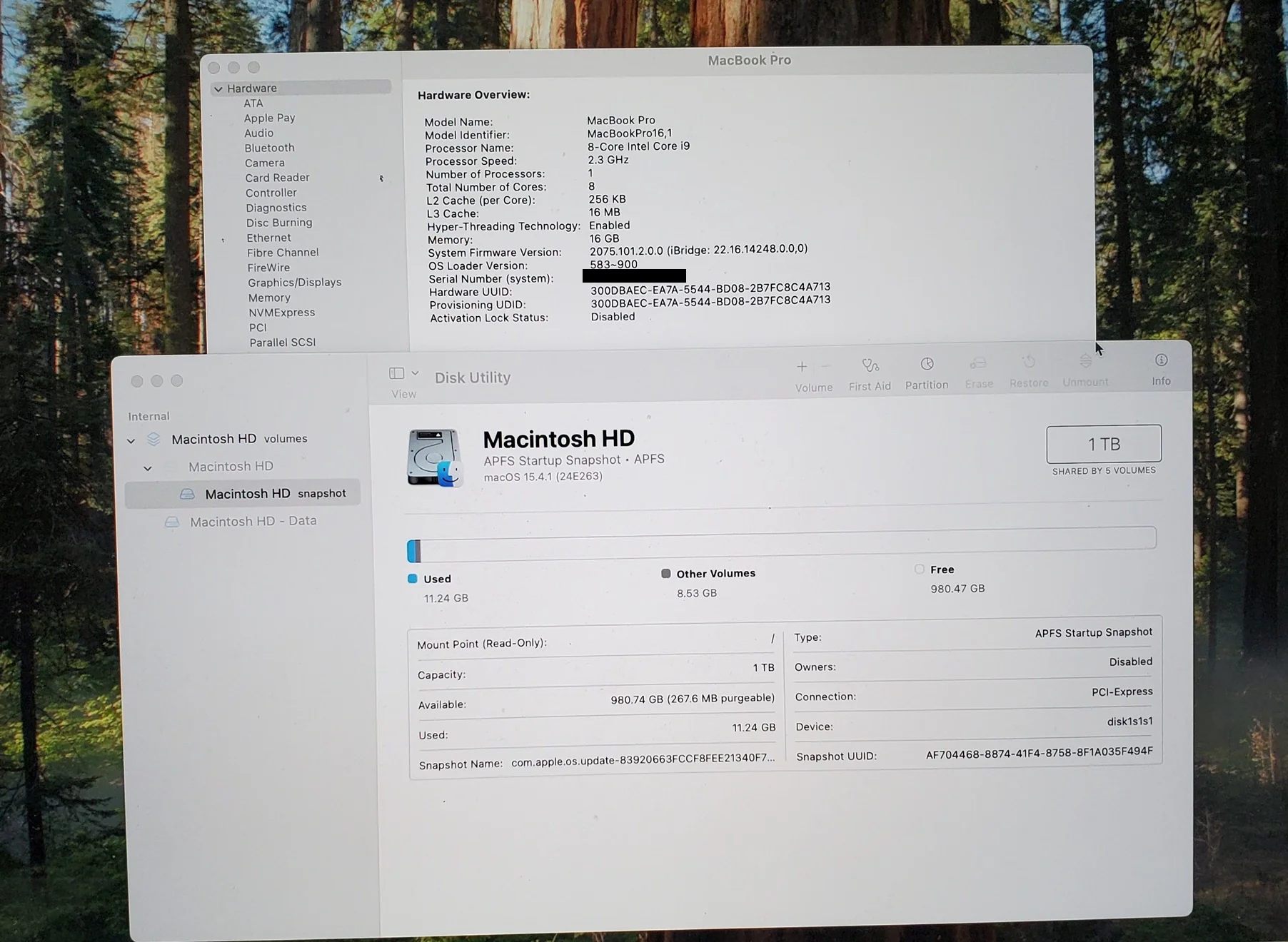Select Apple Pay in the Hardware list

[269, 118]
